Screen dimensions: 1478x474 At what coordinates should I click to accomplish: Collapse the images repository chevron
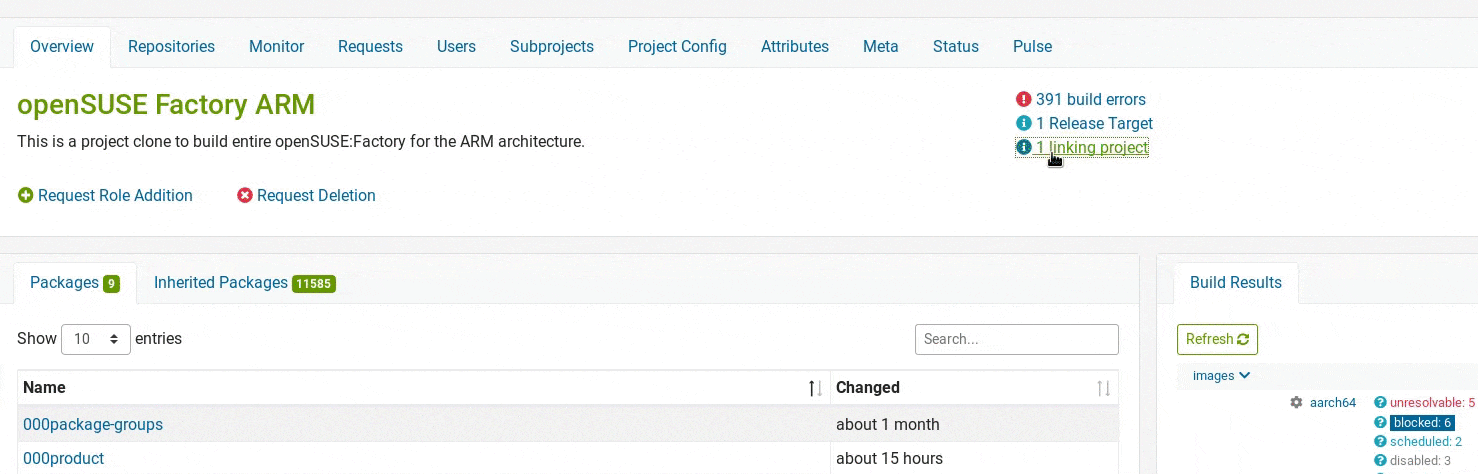(x=1244, y=376)
